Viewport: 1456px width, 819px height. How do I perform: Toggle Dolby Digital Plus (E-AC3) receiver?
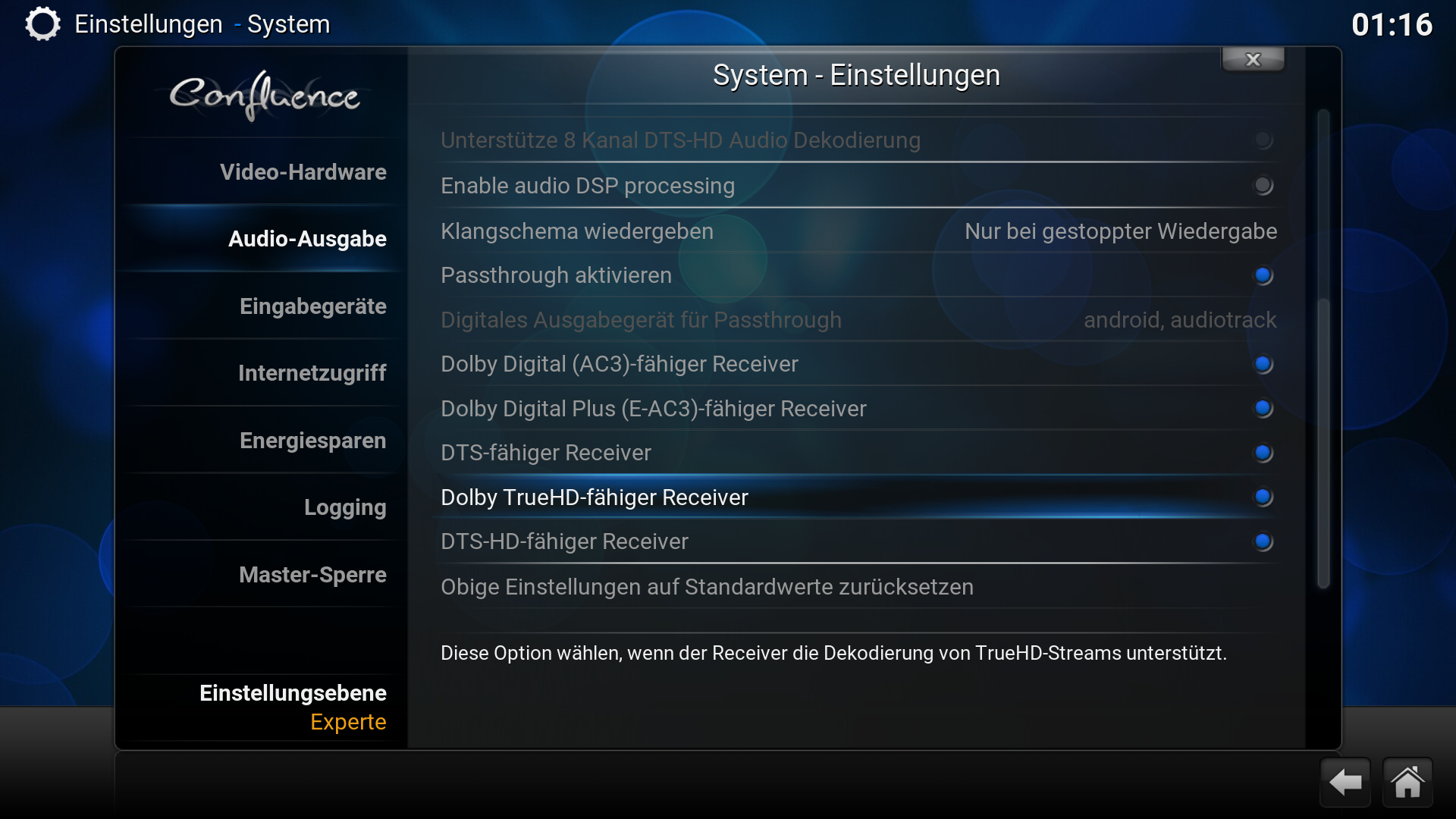pyautogui.click(x=1263, y=409)
